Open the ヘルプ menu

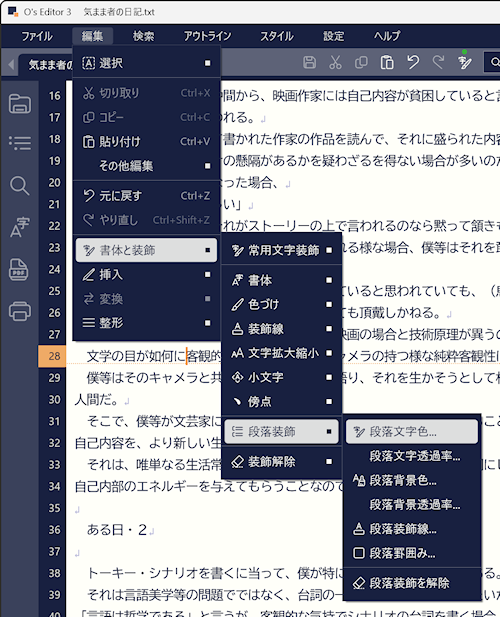pyautogui.click(x=387, y=36)
